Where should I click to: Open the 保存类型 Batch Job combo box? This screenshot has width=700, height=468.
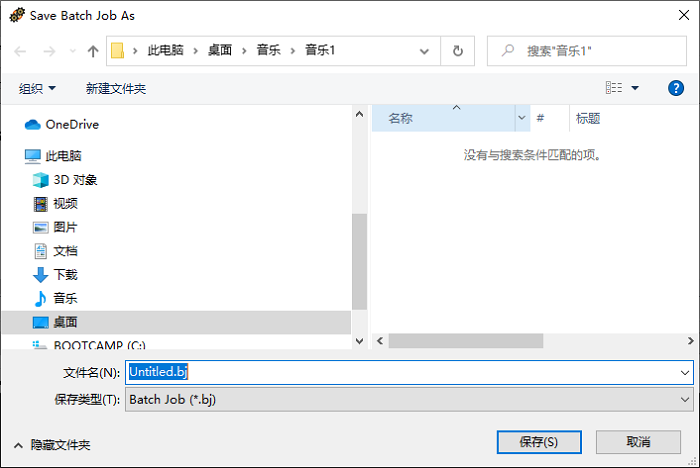409,400
